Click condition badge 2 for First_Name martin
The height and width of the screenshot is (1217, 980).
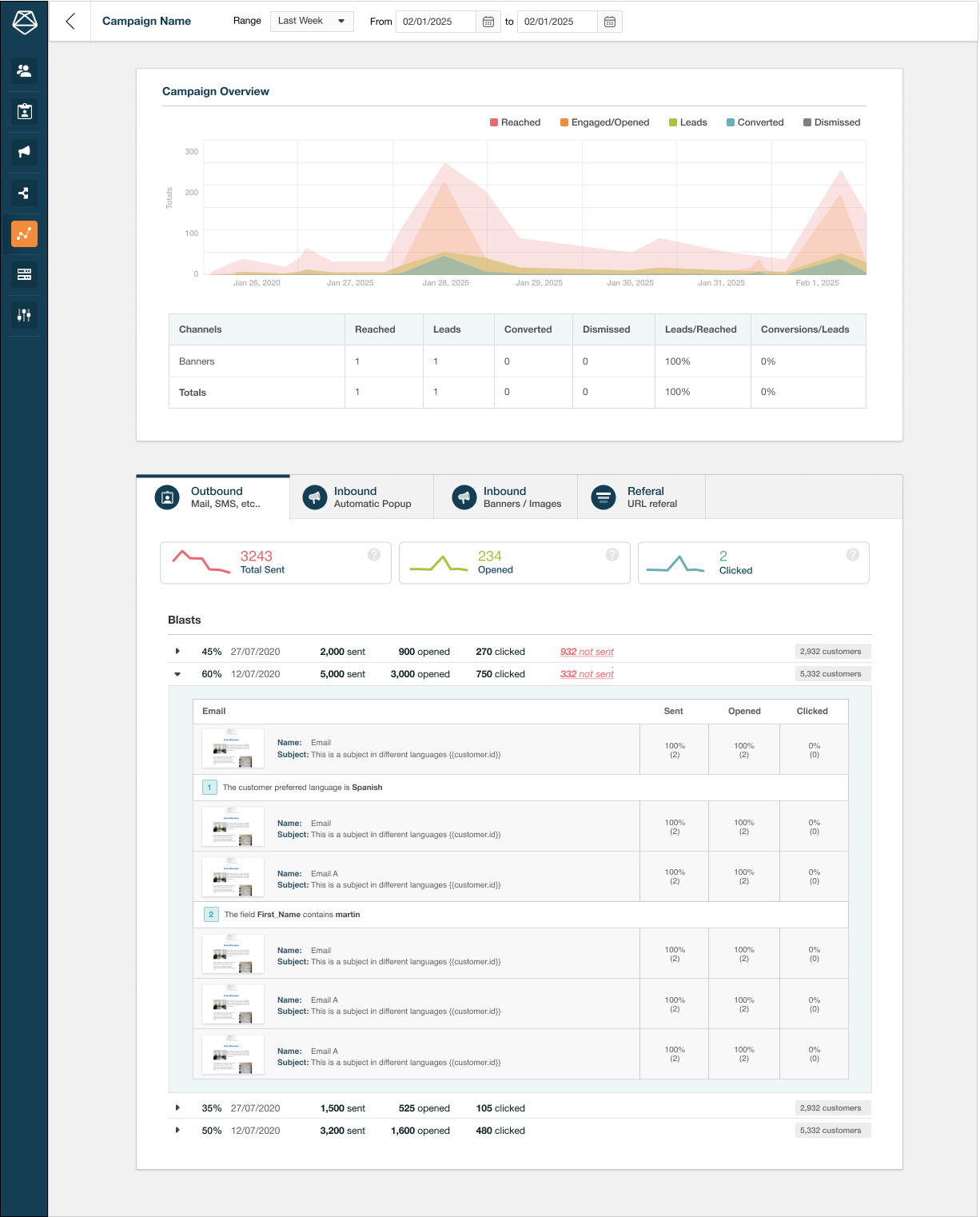(x=211, y=914)
